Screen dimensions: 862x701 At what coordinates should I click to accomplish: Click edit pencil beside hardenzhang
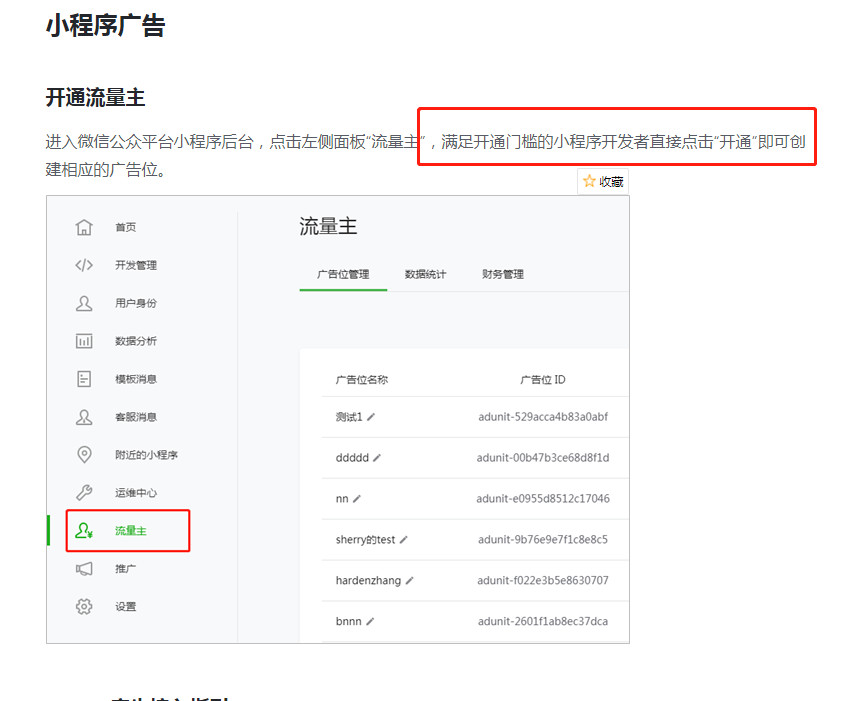pyautogui.click(x=410, y=581)
